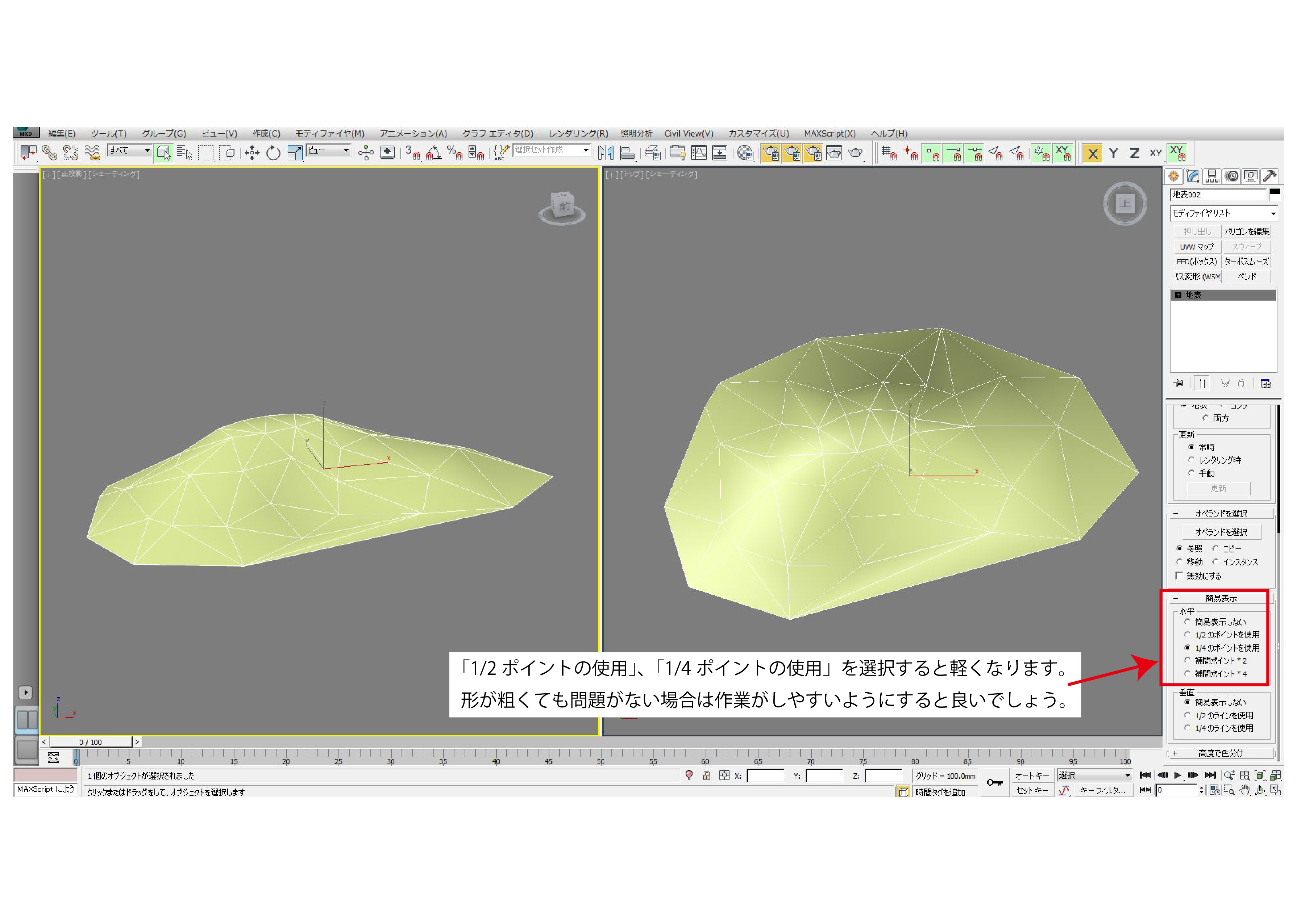Choose the 'レンダリング時' update radio button

click(x=1191, y=460)
